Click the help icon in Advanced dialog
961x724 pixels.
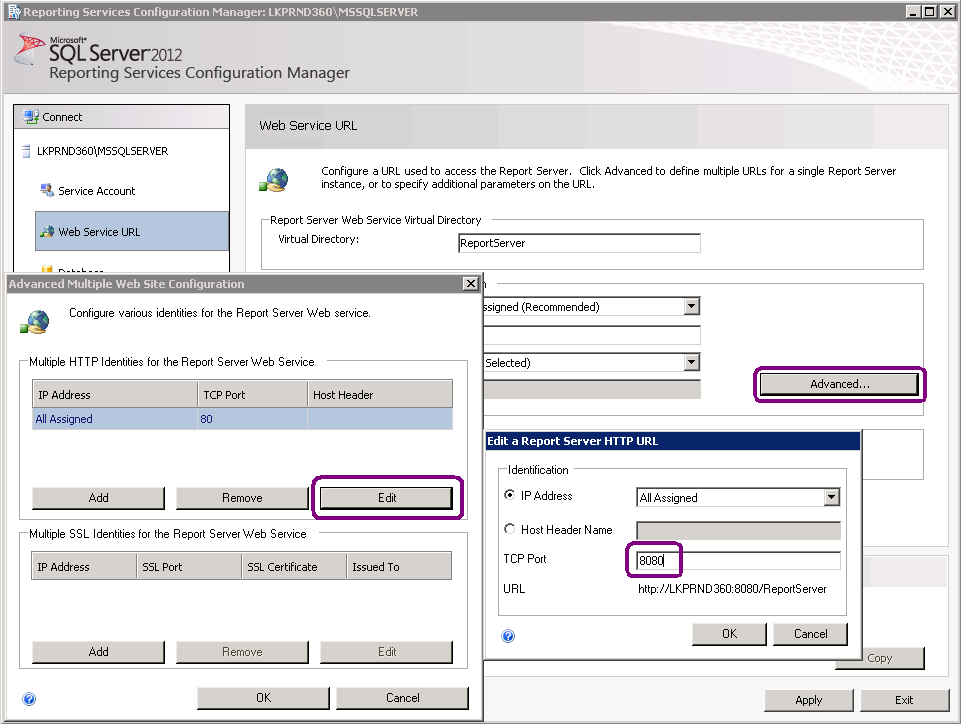29,699
